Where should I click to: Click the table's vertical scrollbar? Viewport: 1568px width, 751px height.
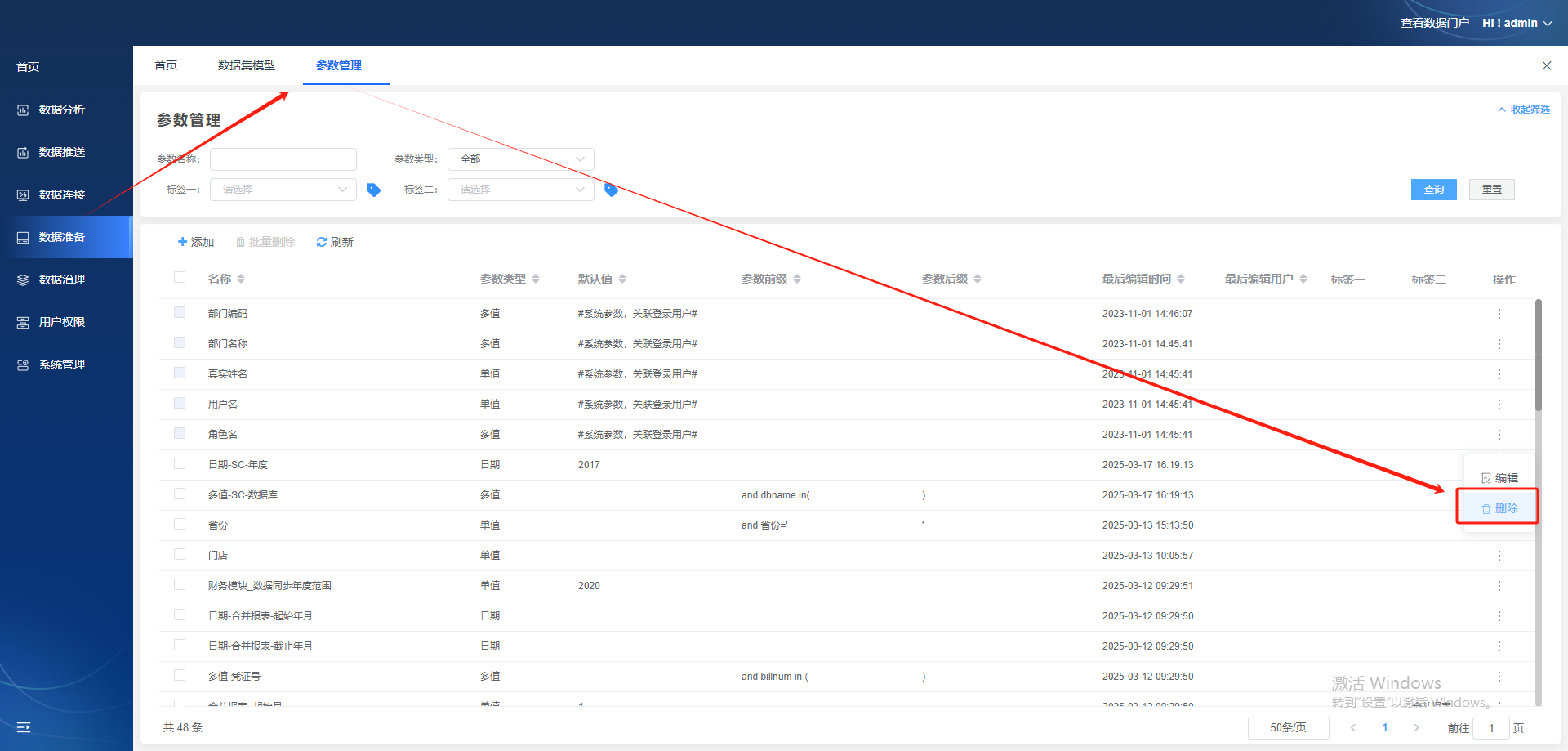(x=1539, y=355)
